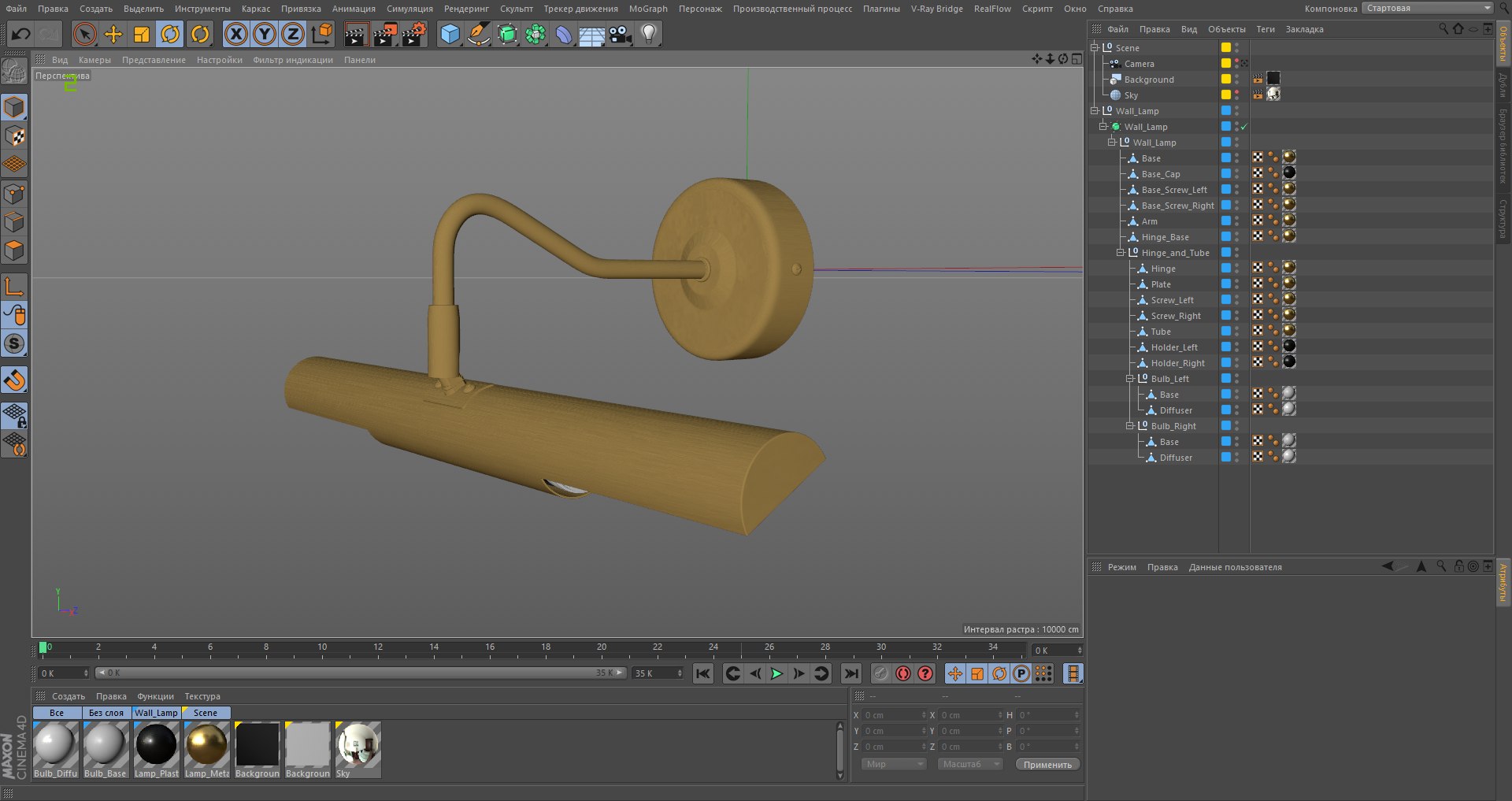Click the Sky material thumbnail
The image size is (1512, 801).
(x=358, y=744)
